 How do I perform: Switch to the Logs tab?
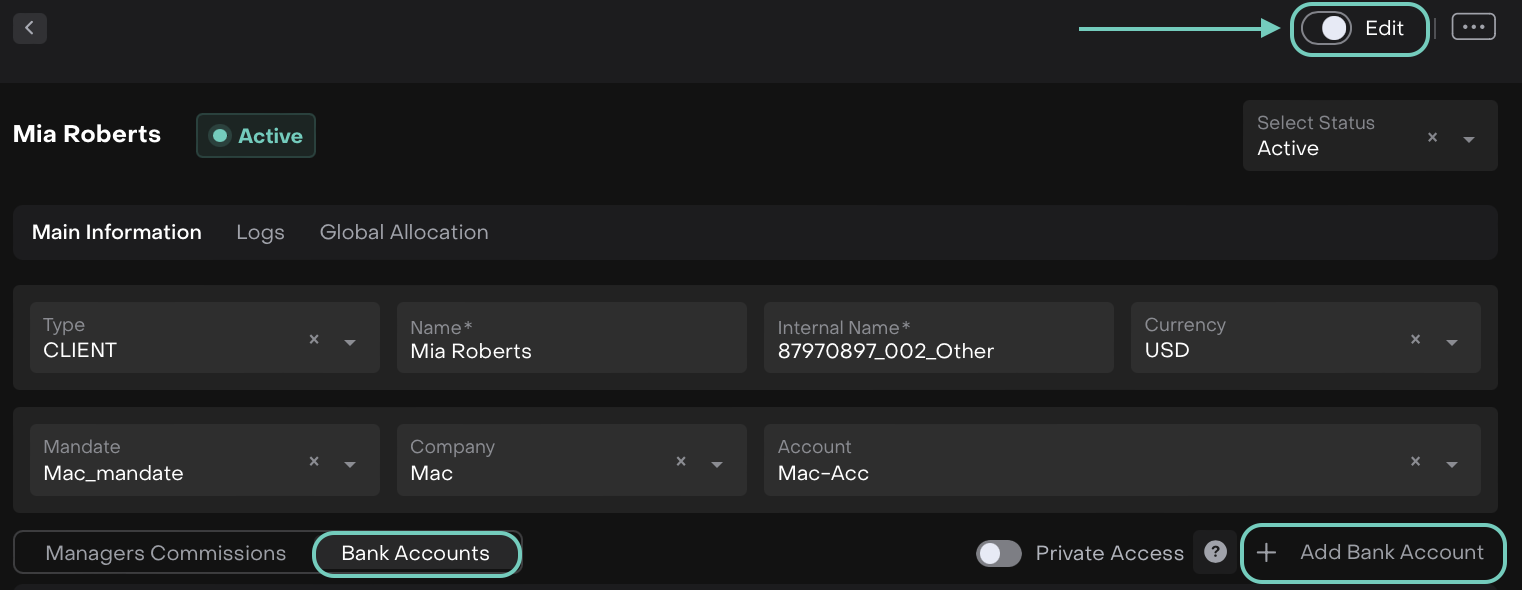click(260, 233)
